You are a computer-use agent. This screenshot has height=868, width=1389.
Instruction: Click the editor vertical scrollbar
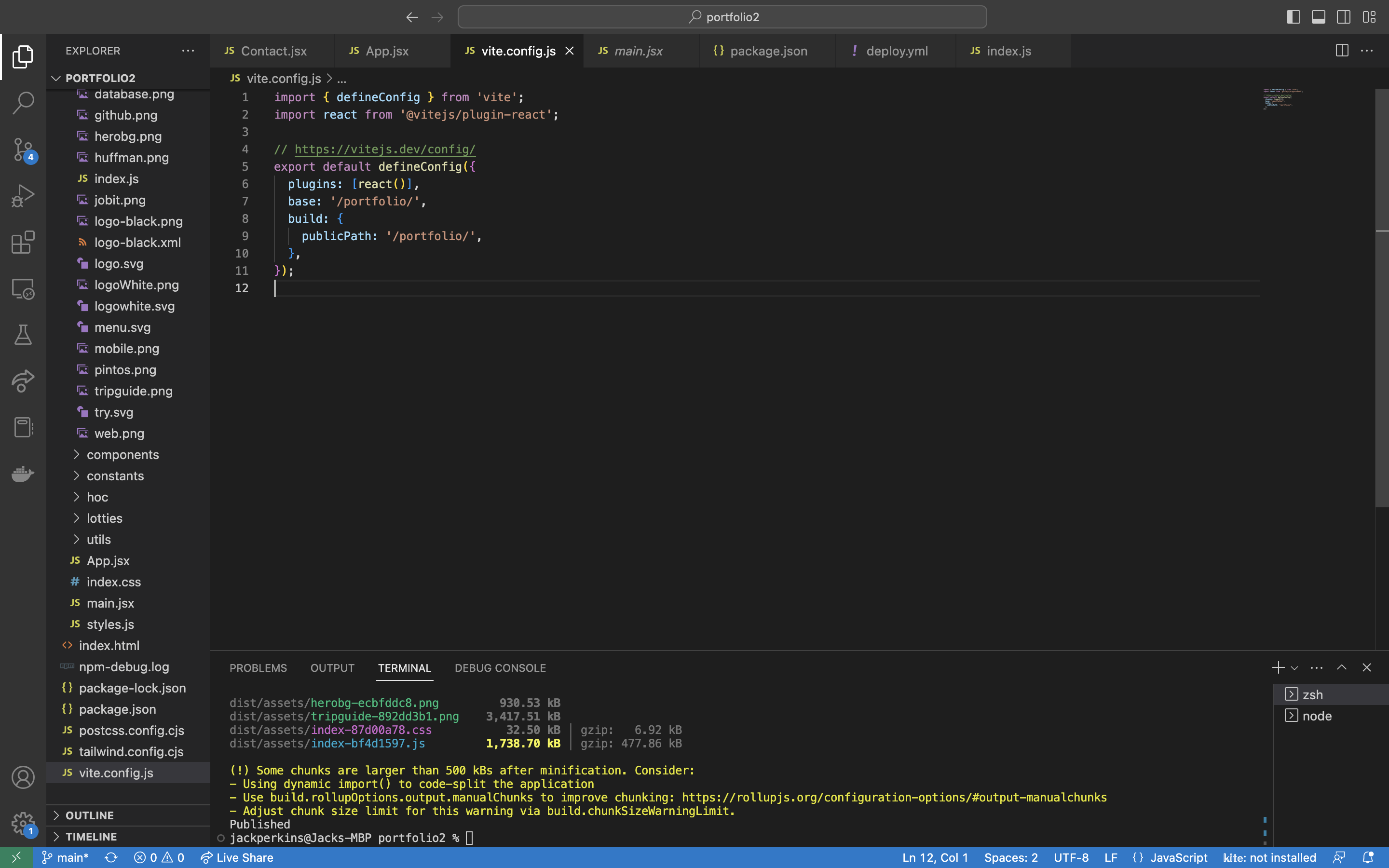(x=1382, y=298)
